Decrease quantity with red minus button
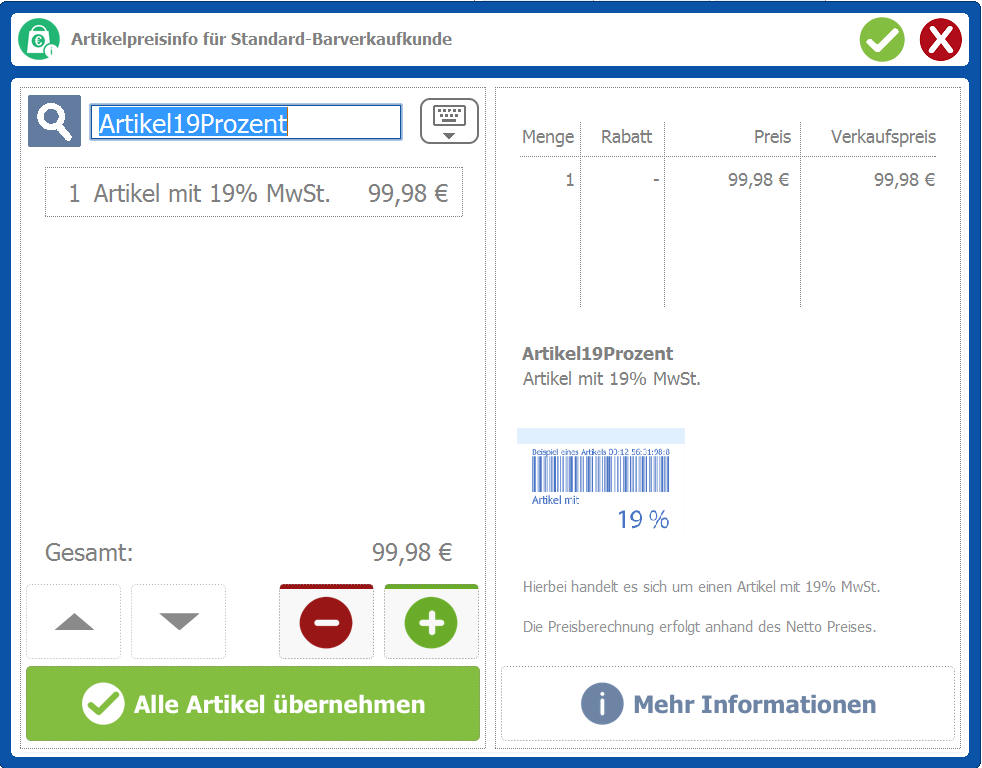 click(326, 623)
